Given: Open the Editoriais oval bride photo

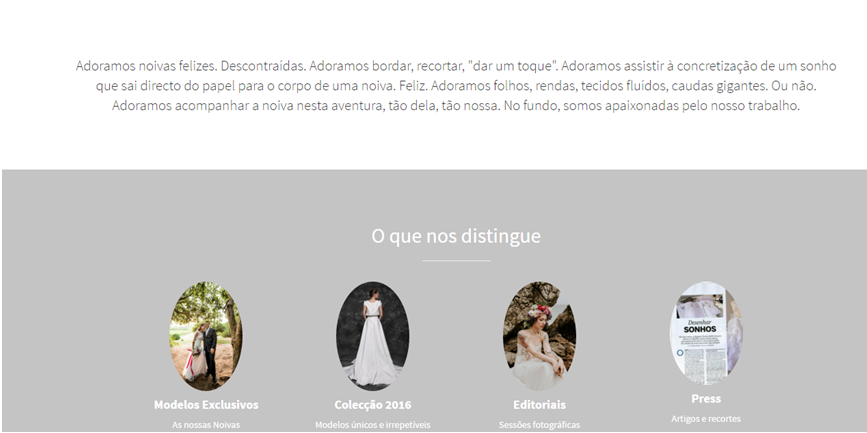Looking at the screenshot, I should [539, 336].
